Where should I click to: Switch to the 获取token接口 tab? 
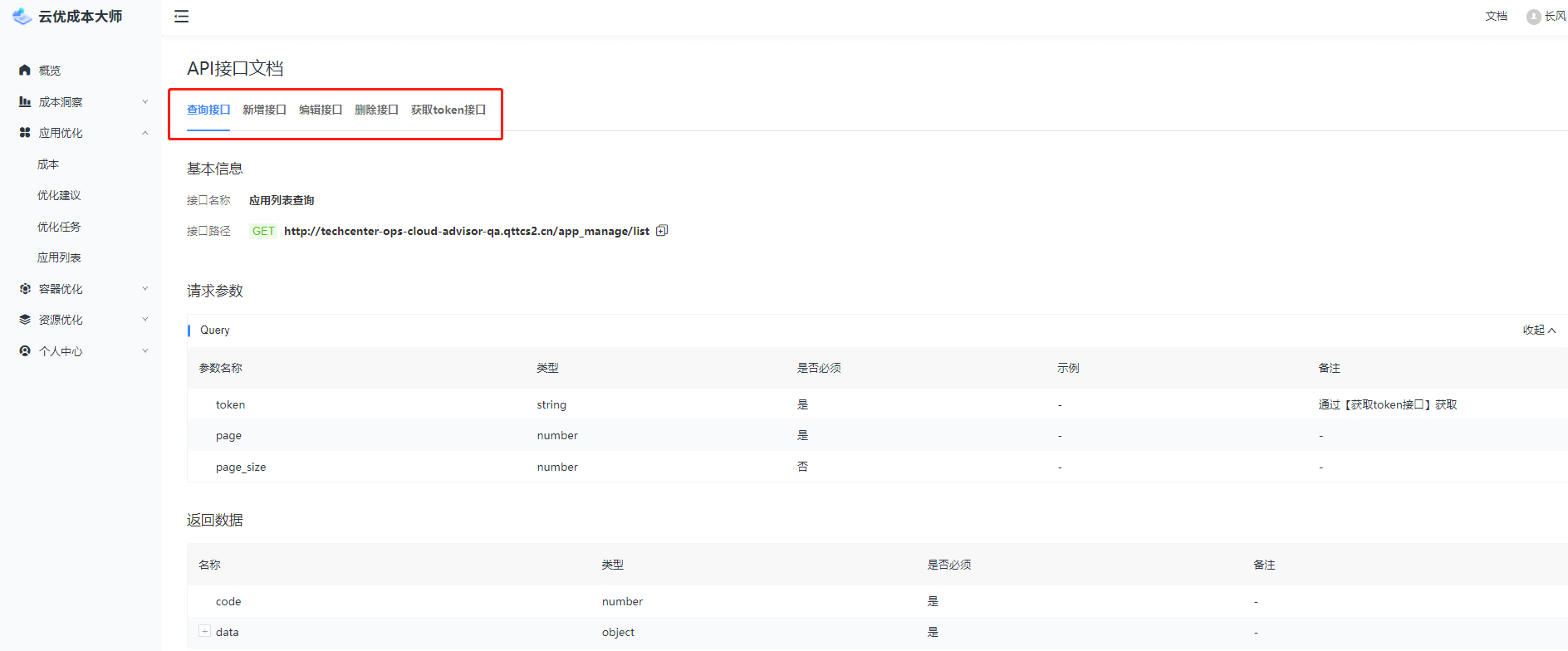(x=448, y=110)
